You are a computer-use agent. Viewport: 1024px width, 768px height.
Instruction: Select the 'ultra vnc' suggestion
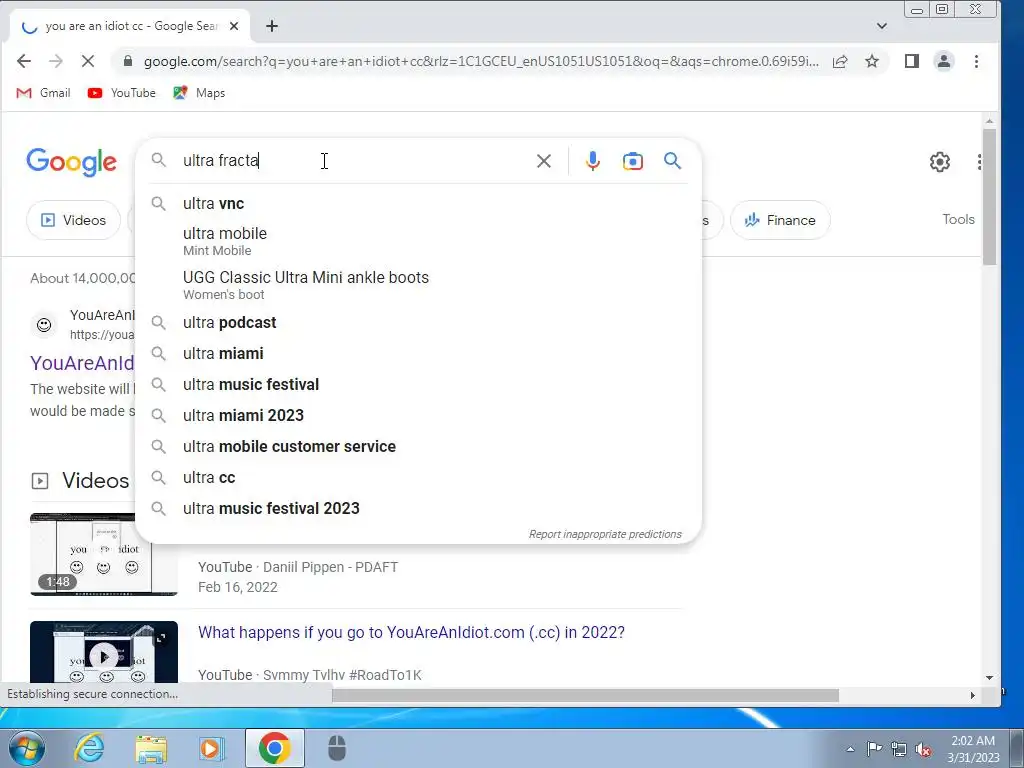[x=418, y=203]
